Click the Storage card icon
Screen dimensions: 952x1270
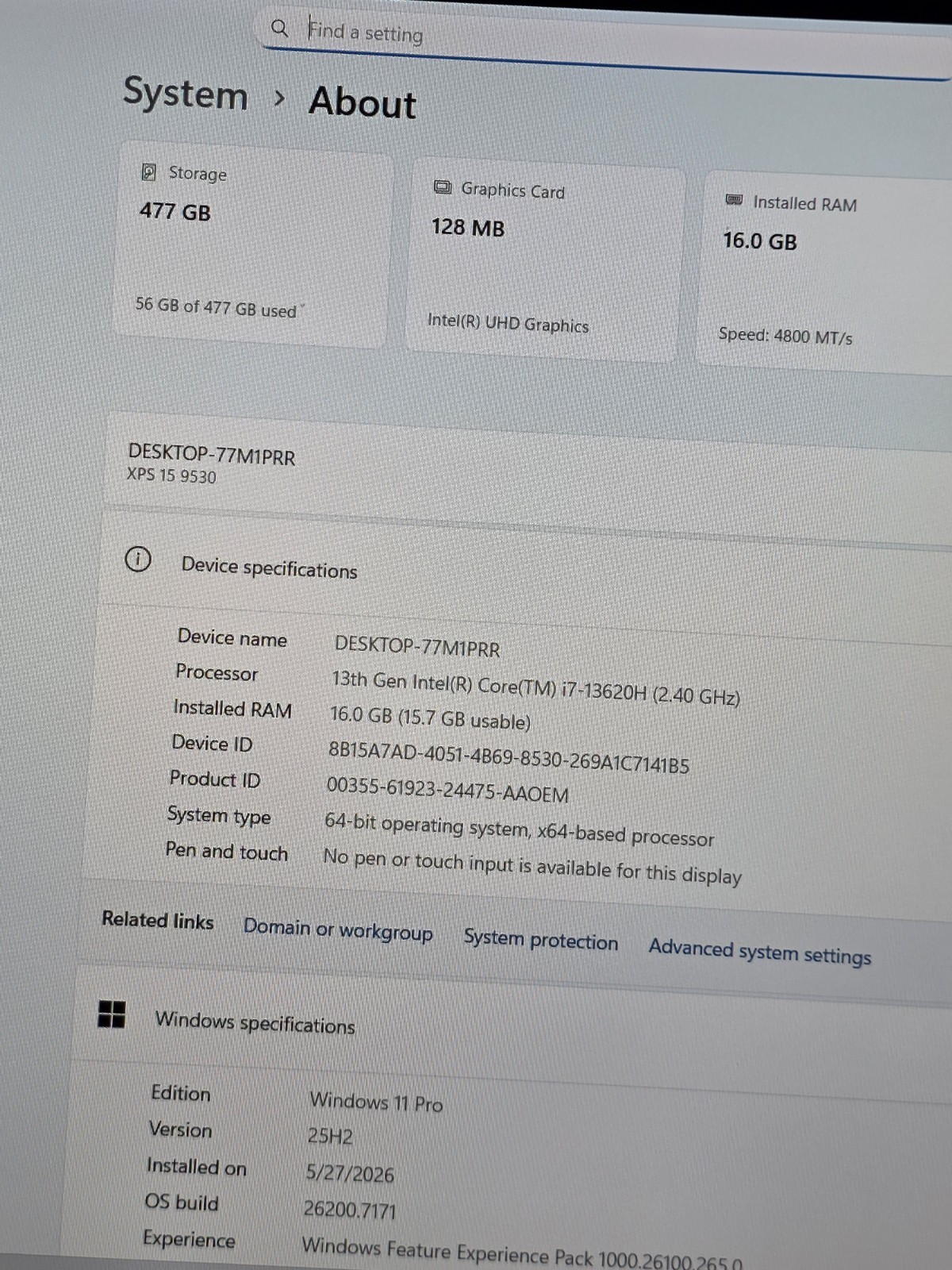149,172
